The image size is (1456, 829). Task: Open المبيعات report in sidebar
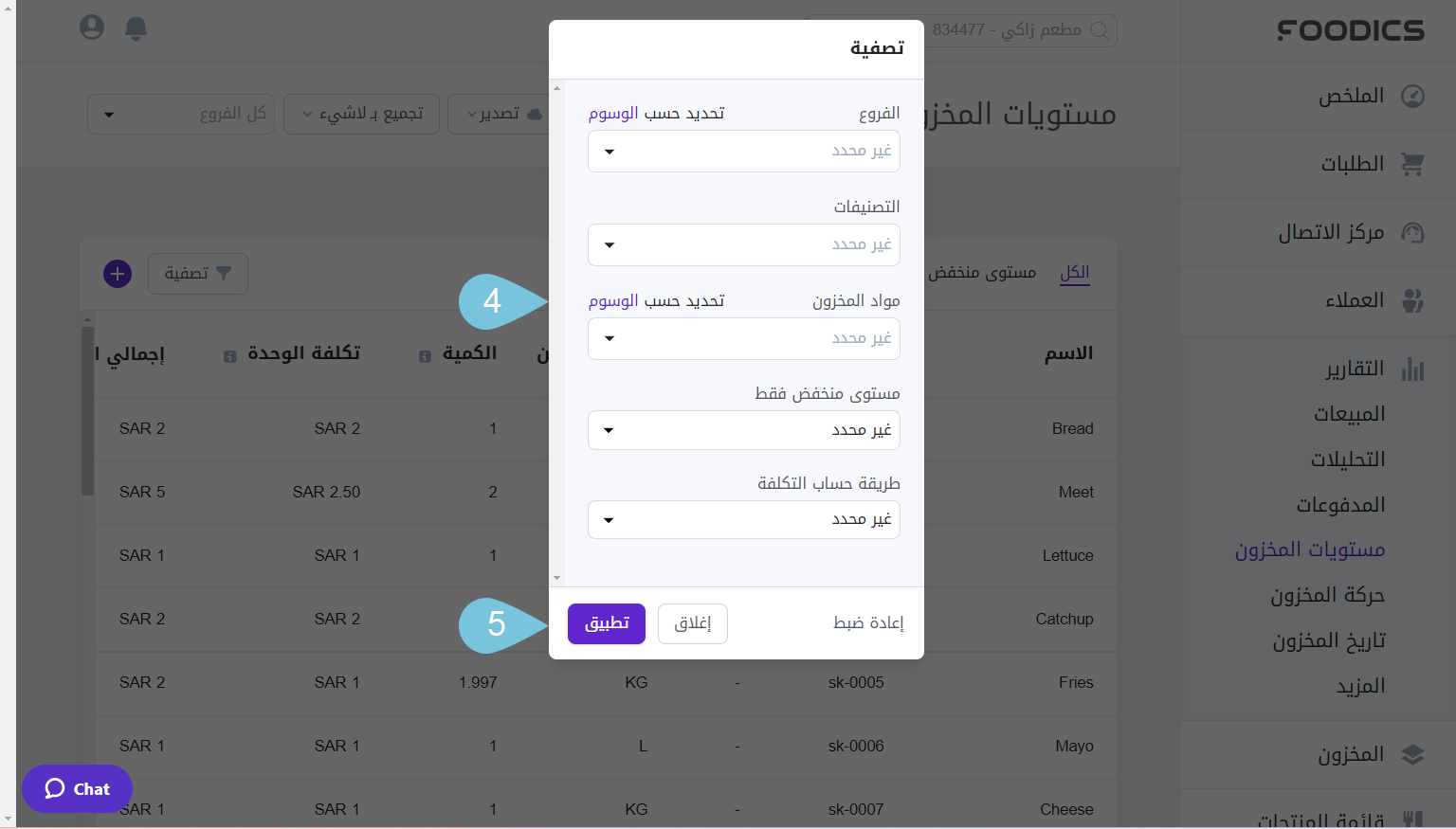coord(1350,414)
